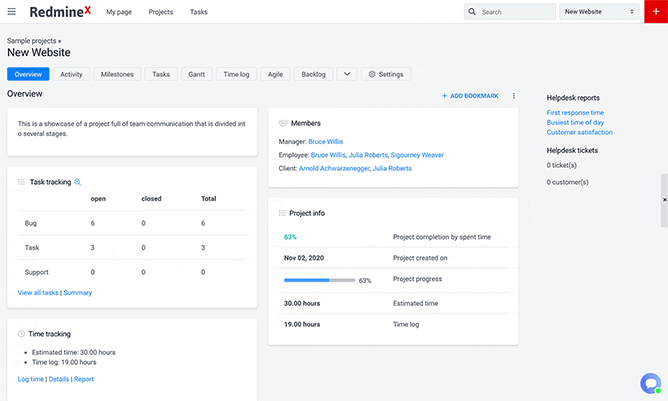Click View all tasks link

pyautogui.click(x=38, y=293)
